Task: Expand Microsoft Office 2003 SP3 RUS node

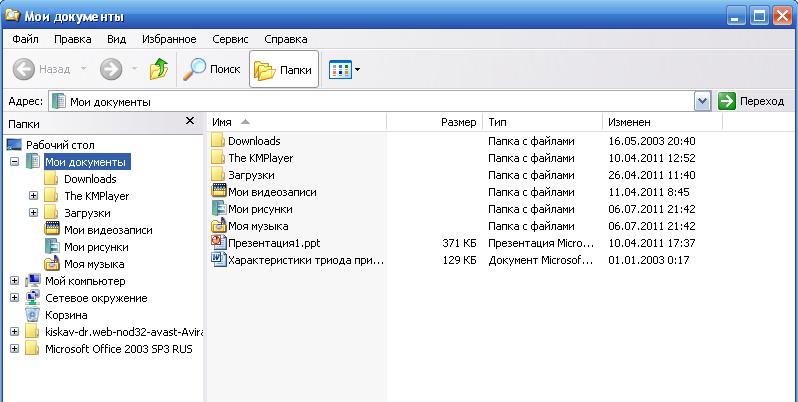Action: [14, 349]
